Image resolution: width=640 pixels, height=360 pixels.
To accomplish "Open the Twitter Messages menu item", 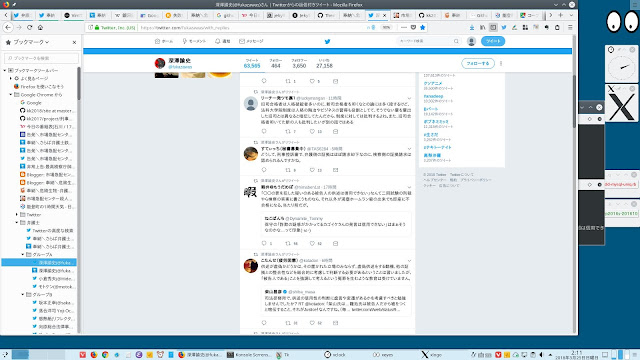I will point(251,41).
